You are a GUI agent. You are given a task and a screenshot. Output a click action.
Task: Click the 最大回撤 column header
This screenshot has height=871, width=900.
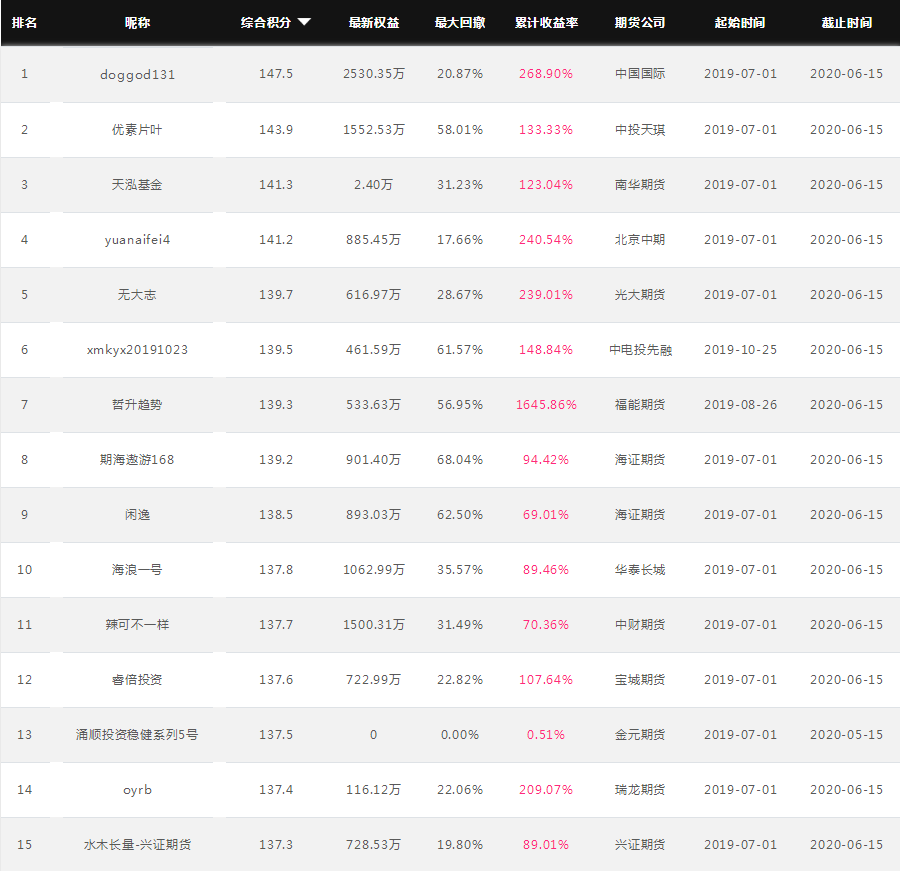[x=460, y=22]
